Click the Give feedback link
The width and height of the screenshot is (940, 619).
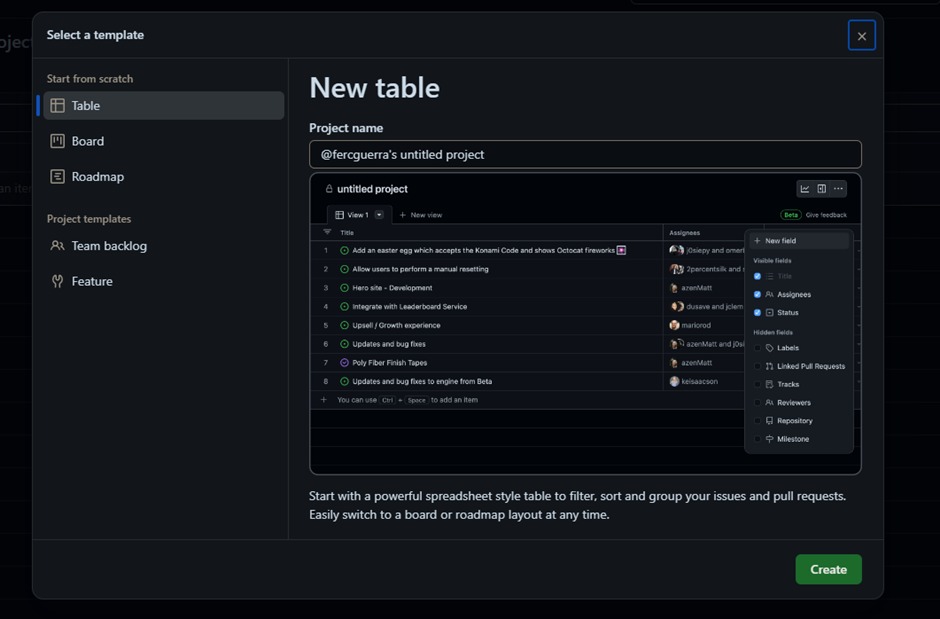click(x=826, y=215)
